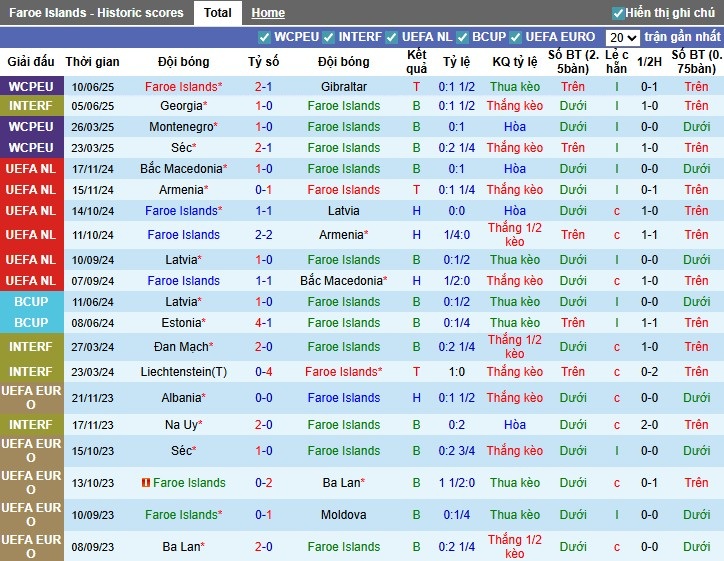Toggle the UEFA NL checkbox
724x561 pixels.
click(x=392, y=37)
